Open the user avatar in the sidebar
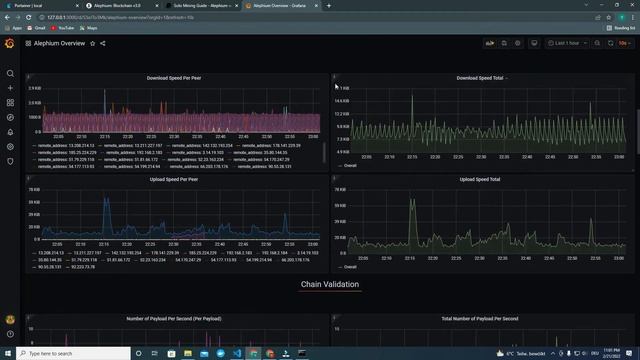 pos(10,320)
